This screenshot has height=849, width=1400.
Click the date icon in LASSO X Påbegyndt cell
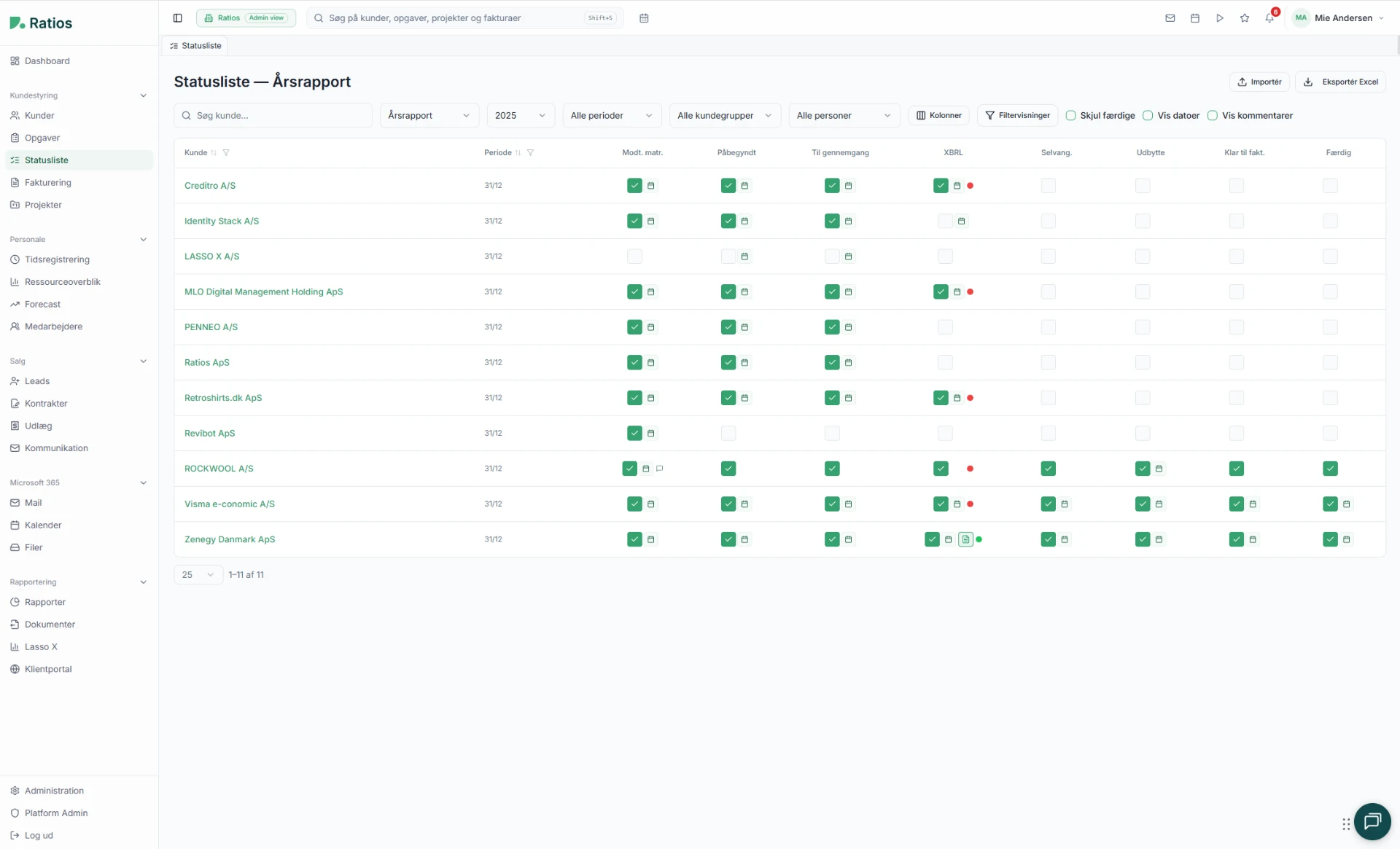coord(744,257)
